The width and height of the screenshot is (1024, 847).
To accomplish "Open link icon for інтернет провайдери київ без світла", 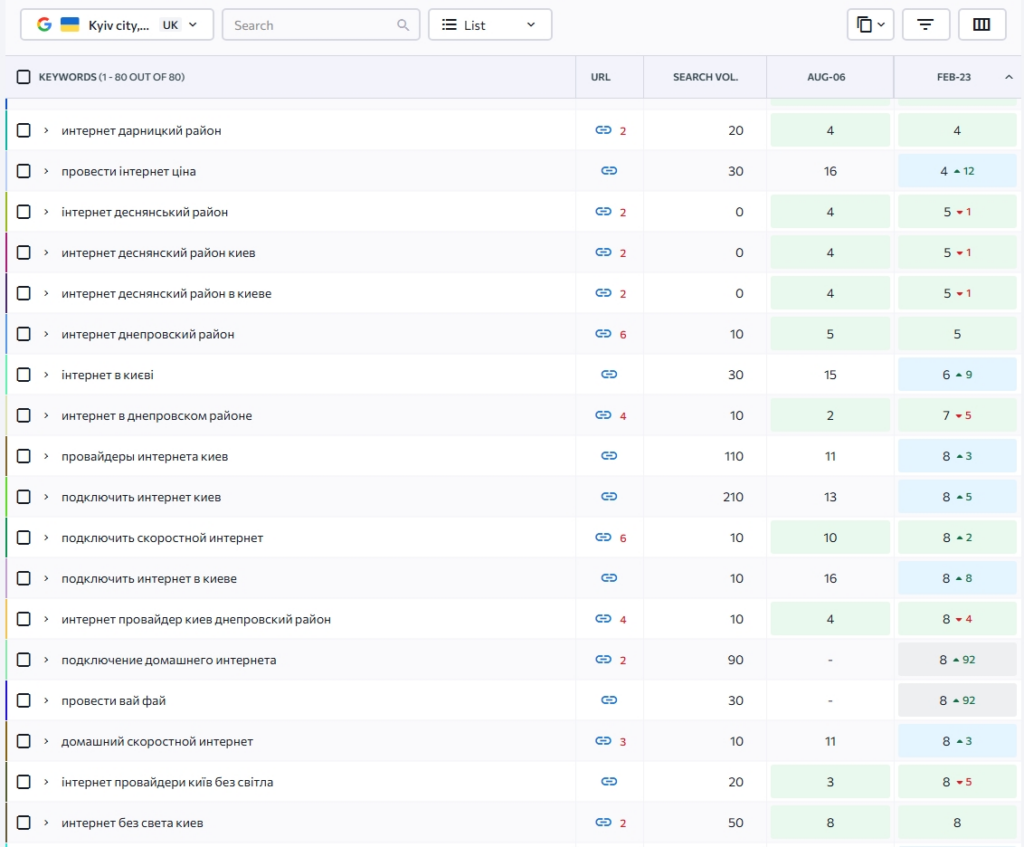I will (x=609, y=782).
